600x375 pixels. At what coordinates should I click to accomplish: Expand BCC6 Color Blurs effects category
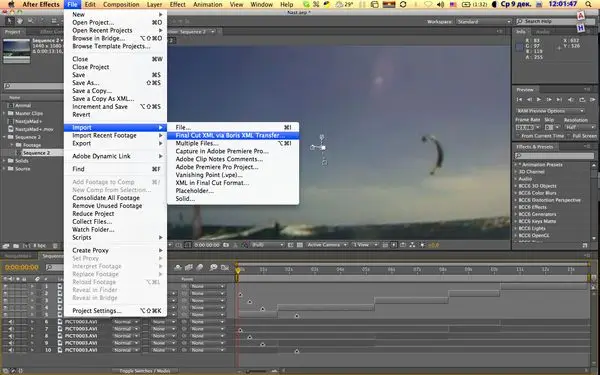516,193
